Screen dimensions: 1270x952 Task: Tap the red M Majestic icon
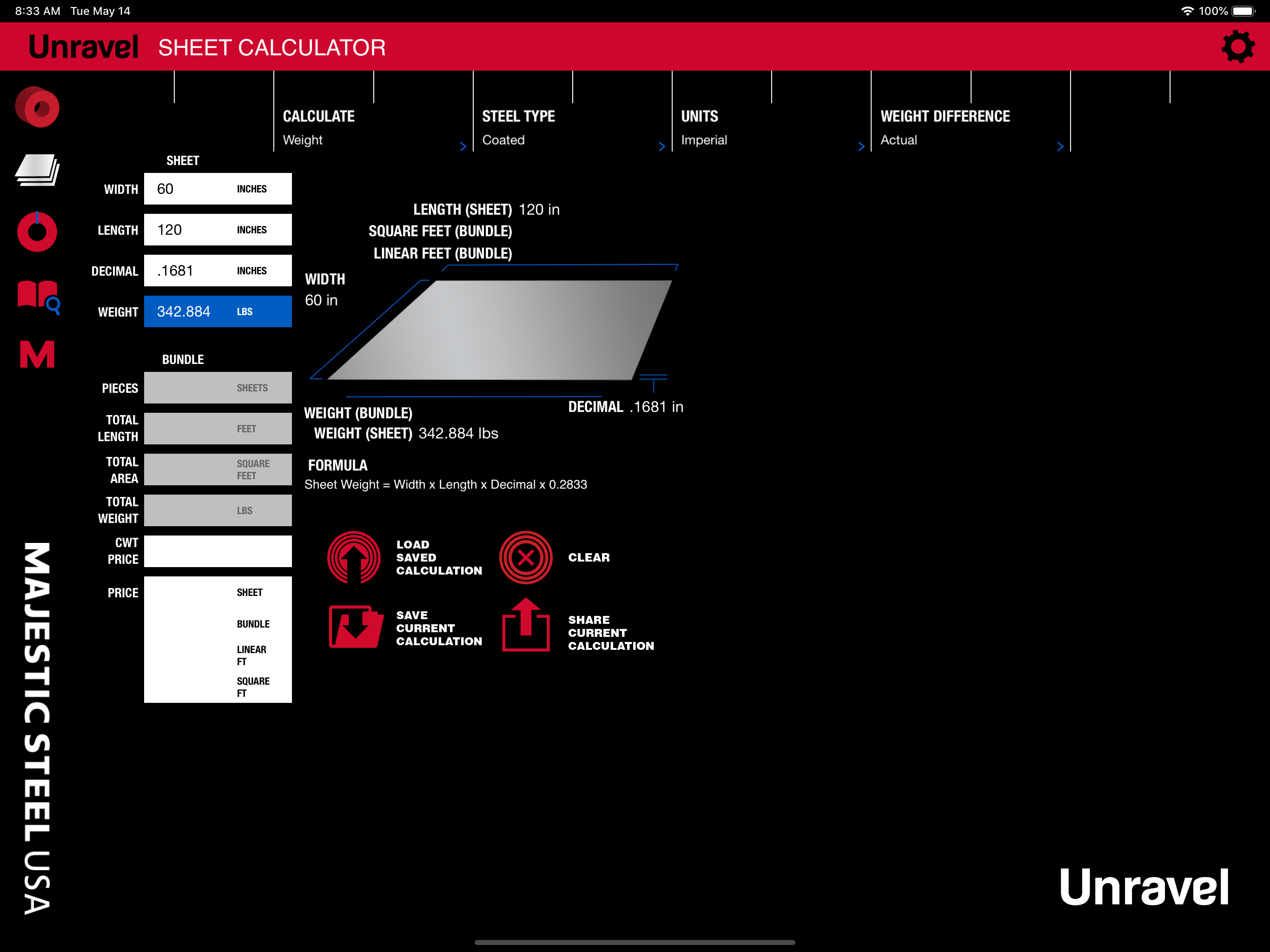[37, 354]
